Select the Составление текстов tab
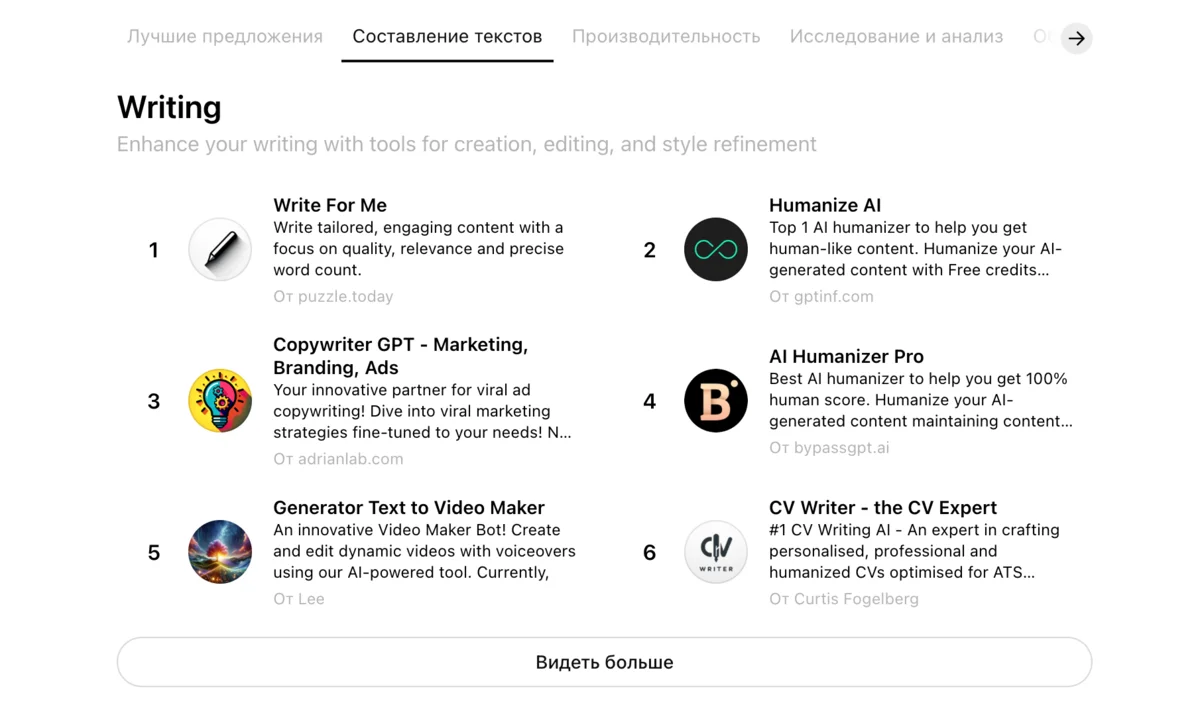This screenshot has height=723, width=1200. click(447, 37)
